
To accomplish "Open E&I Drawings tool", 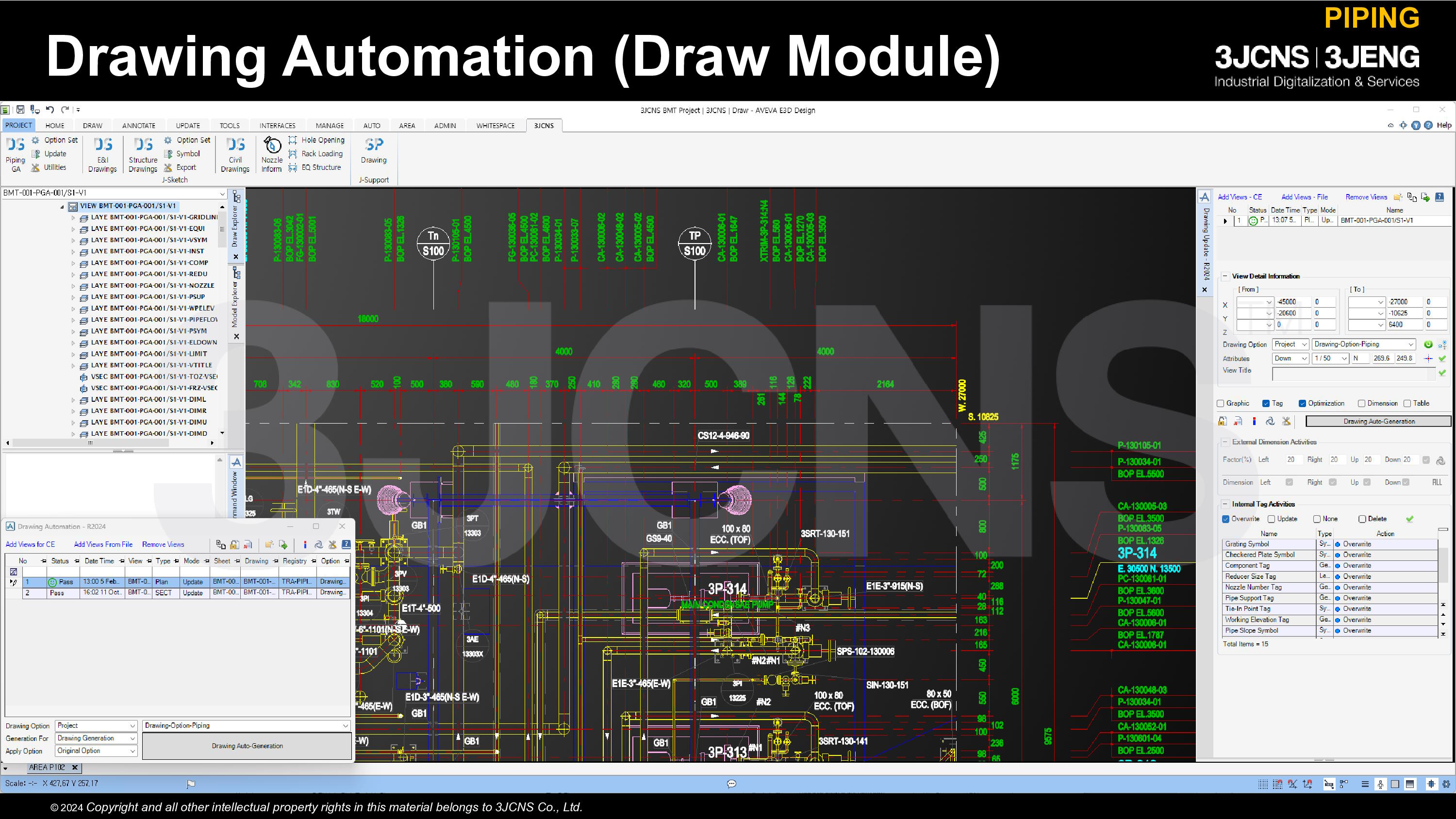I will (x=102, y=154).
